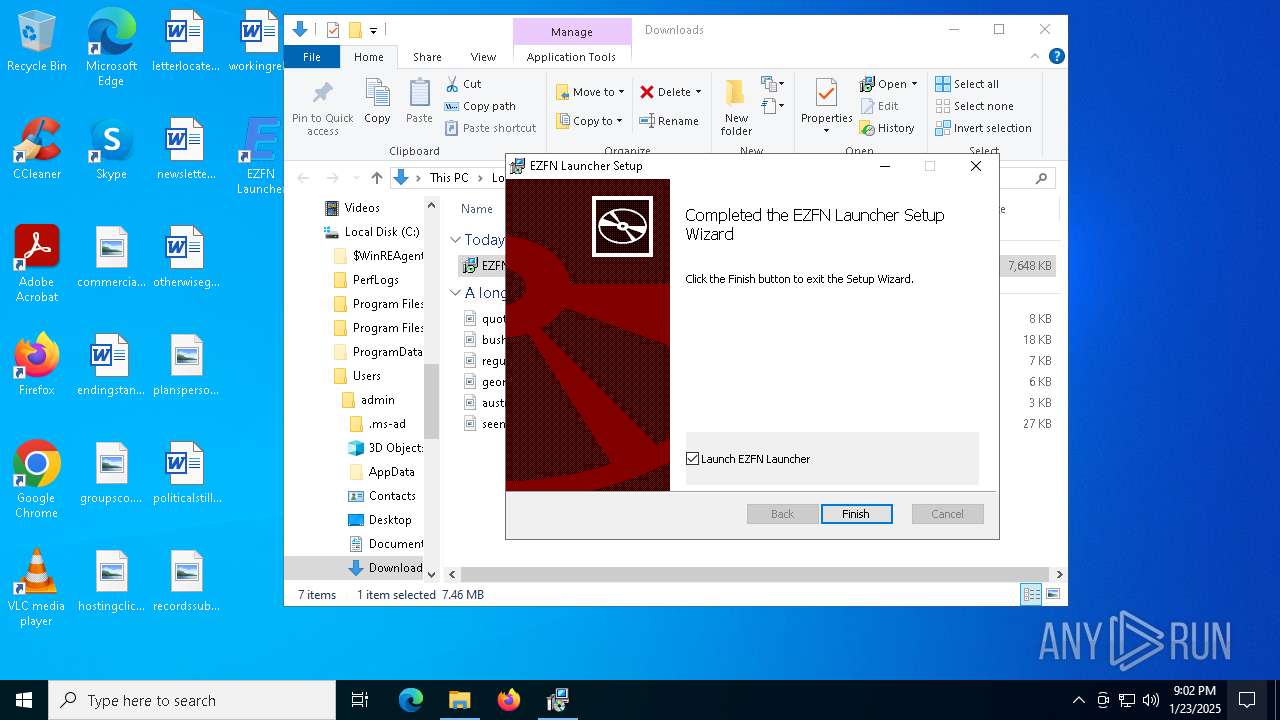Select the PerfLogs folder
Image resolution: width=1280 pixels, height=720 pixels.
click(376, 280)
